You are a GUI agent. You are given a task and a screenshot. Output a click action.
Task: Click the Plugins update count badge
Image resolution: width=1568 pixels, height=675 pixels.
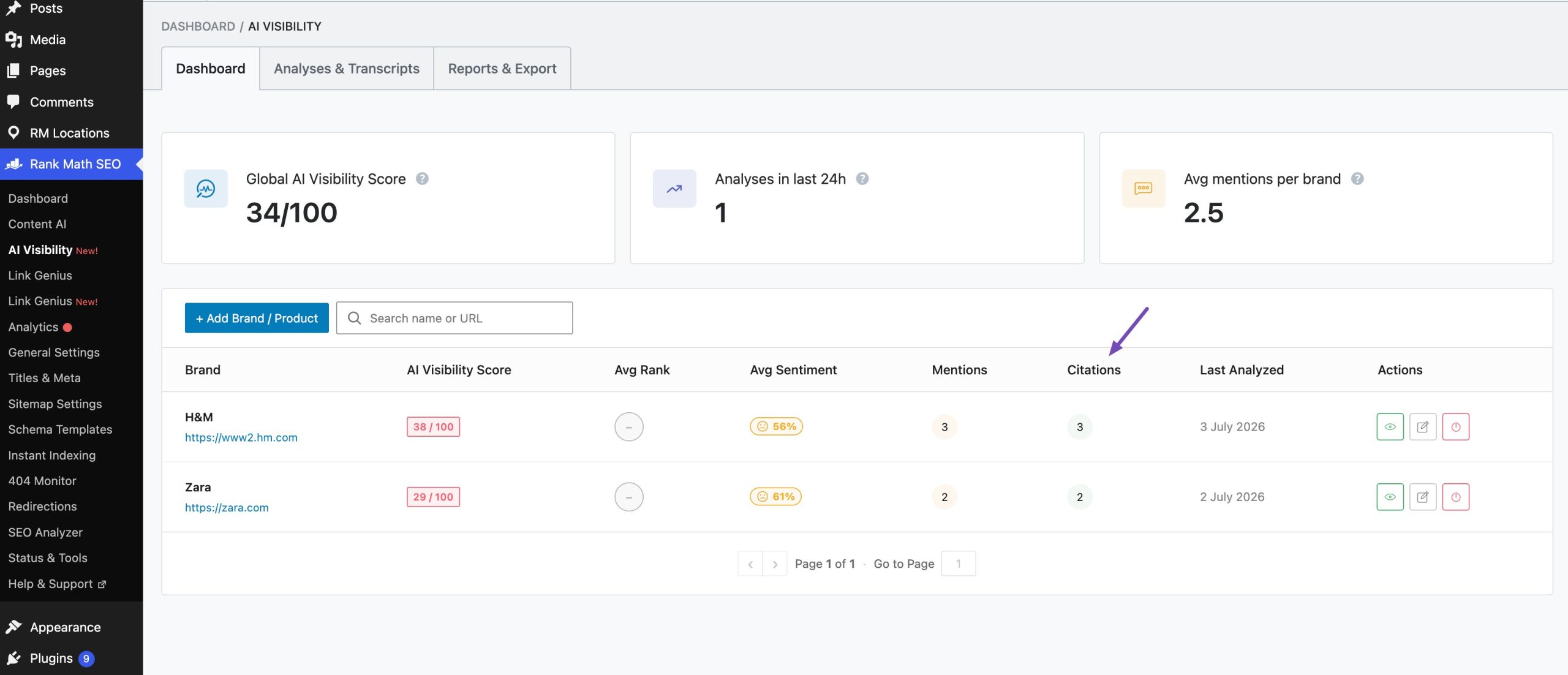click(x=86, y=658)
